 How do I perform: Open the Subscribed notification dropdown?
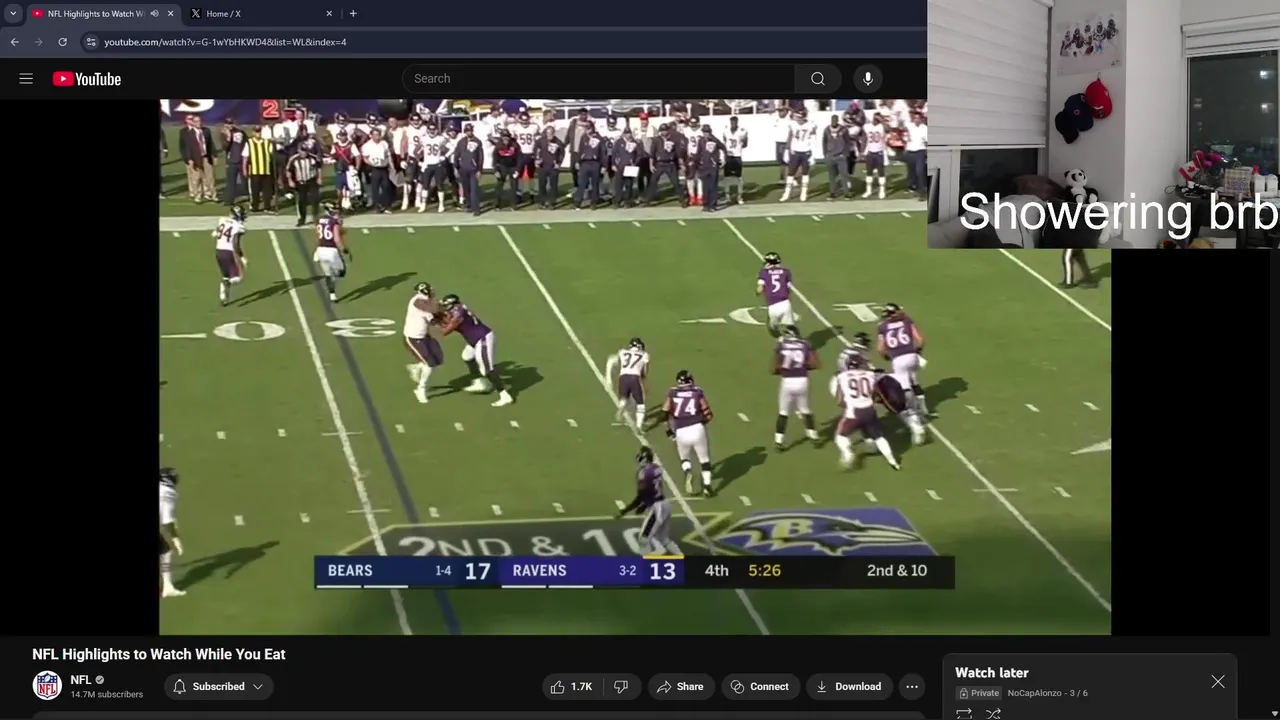218,686
